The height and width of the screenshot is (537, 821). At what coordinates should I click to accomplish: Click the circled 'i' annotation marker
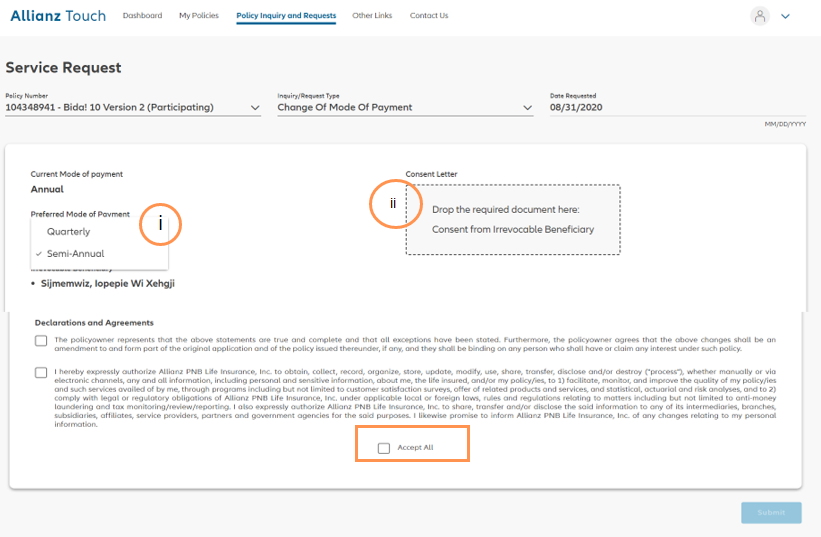[160, 224]
